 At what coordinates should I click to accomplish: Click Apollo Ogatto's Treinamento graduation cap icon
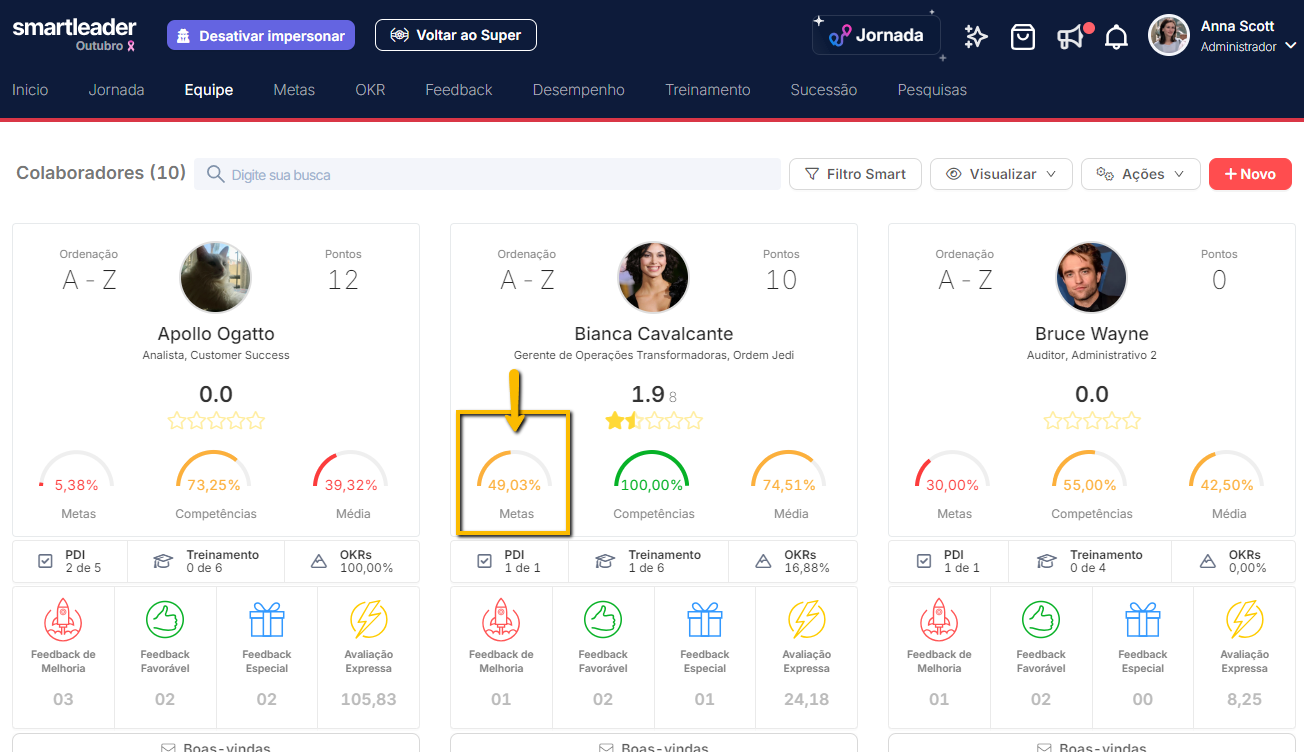(x=163, y=561)
